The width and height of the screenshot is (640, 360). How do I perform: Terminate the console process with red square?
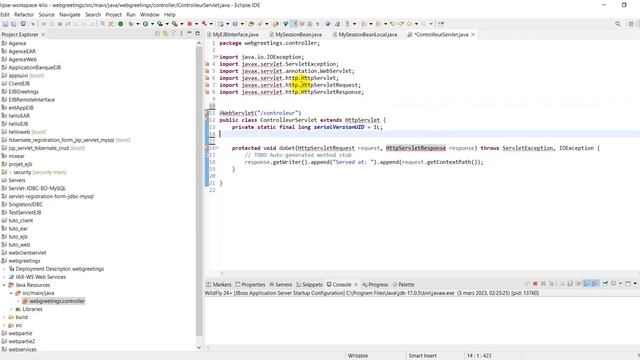[x=535, y=284]
